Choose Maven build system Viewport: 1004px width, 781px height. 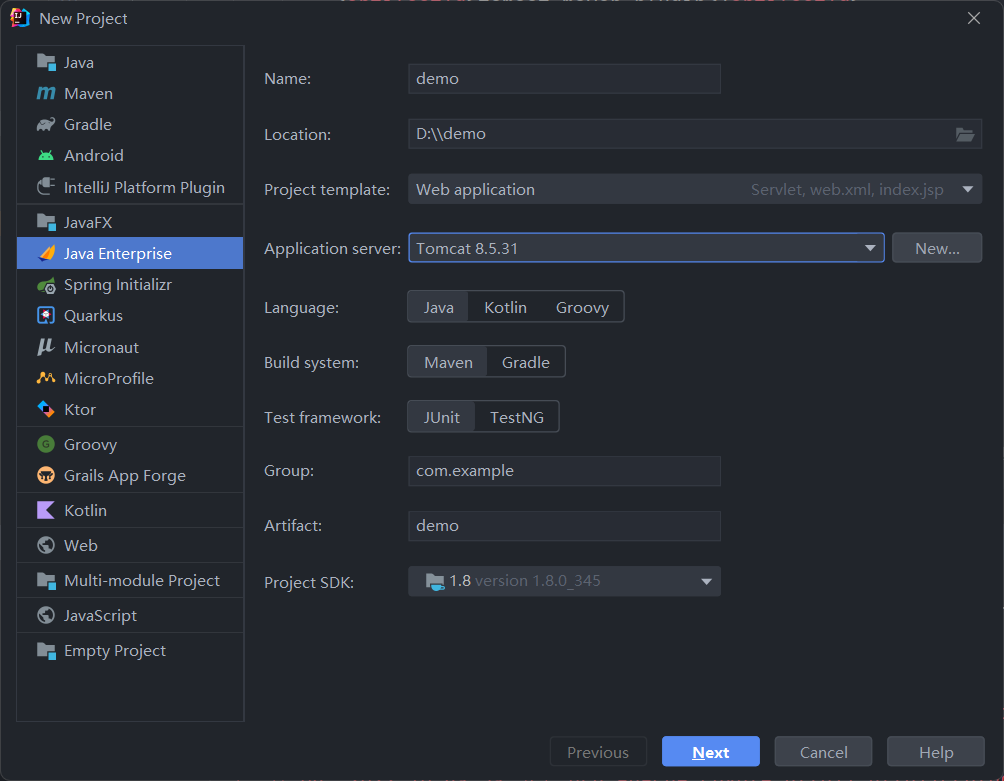click(448, 362)
